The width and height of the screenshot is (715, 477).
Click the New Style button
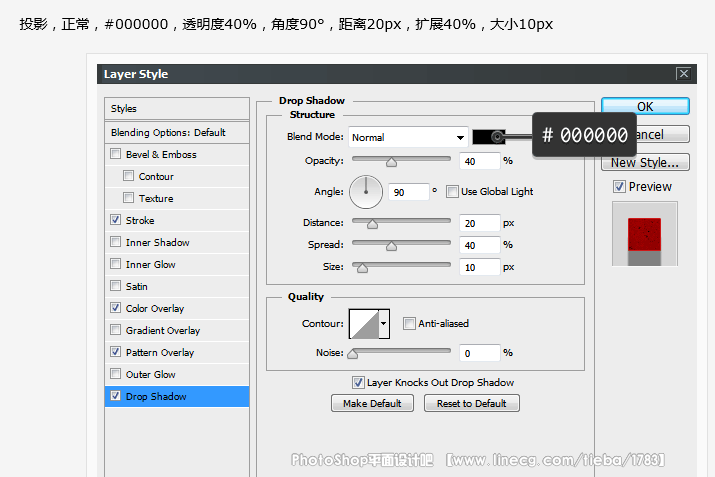645,162
